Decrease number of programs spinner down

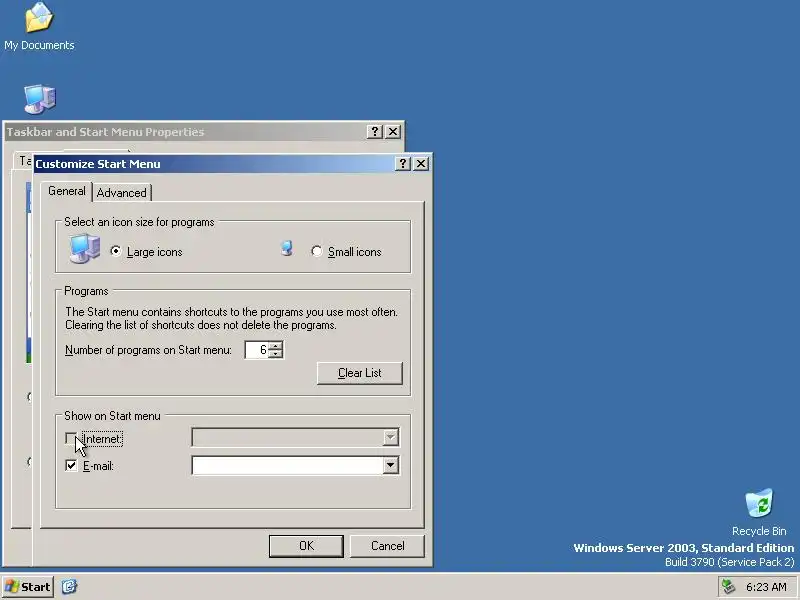276,354
